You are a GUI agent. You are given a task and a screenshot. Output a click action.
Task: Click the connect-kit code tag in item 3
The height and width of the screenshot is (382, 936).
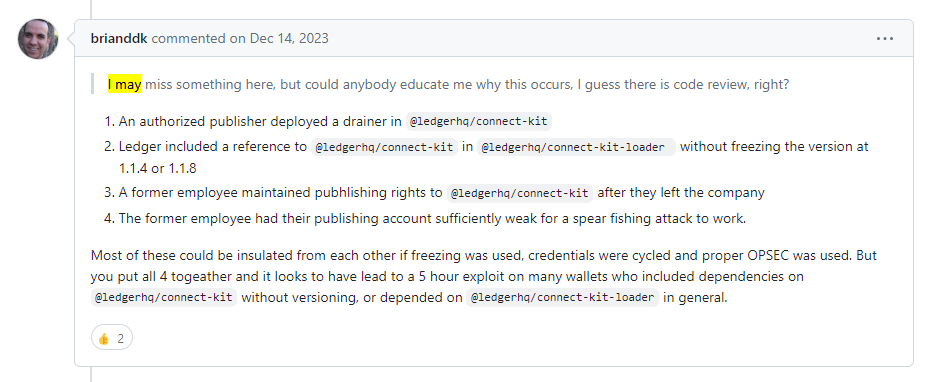click(x=519, y=193)
